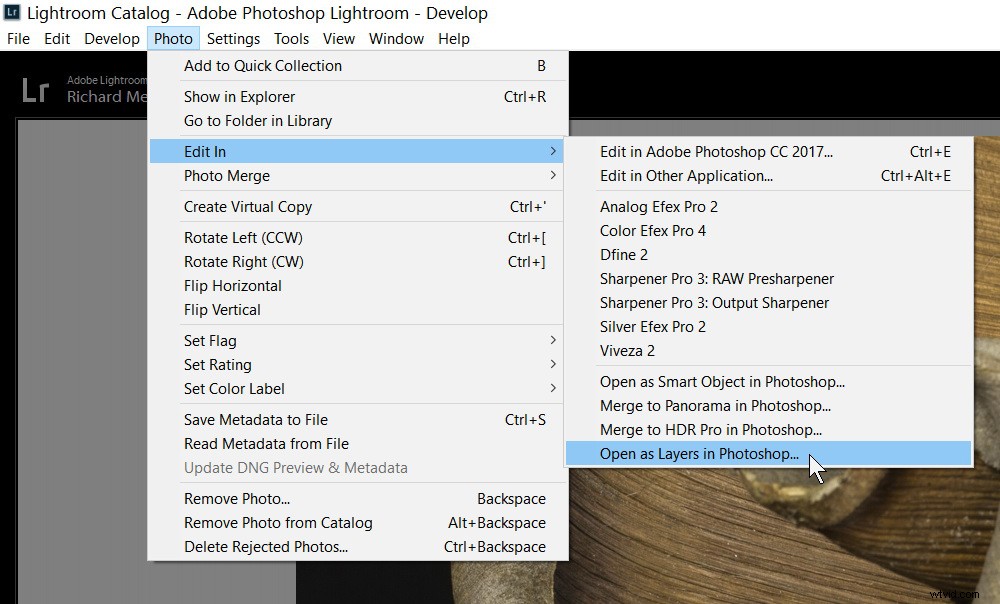This screenshot has height=604, width=1000.
Task: Select "Rotate Left (CCW)"
Action: (x=241, y=238)
